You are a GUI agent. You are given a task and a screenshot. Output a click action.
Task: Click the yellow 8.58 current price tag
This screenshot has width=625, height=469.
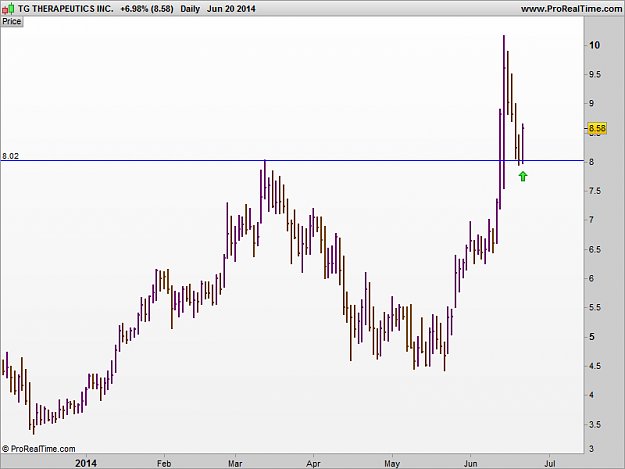point(597,128)
